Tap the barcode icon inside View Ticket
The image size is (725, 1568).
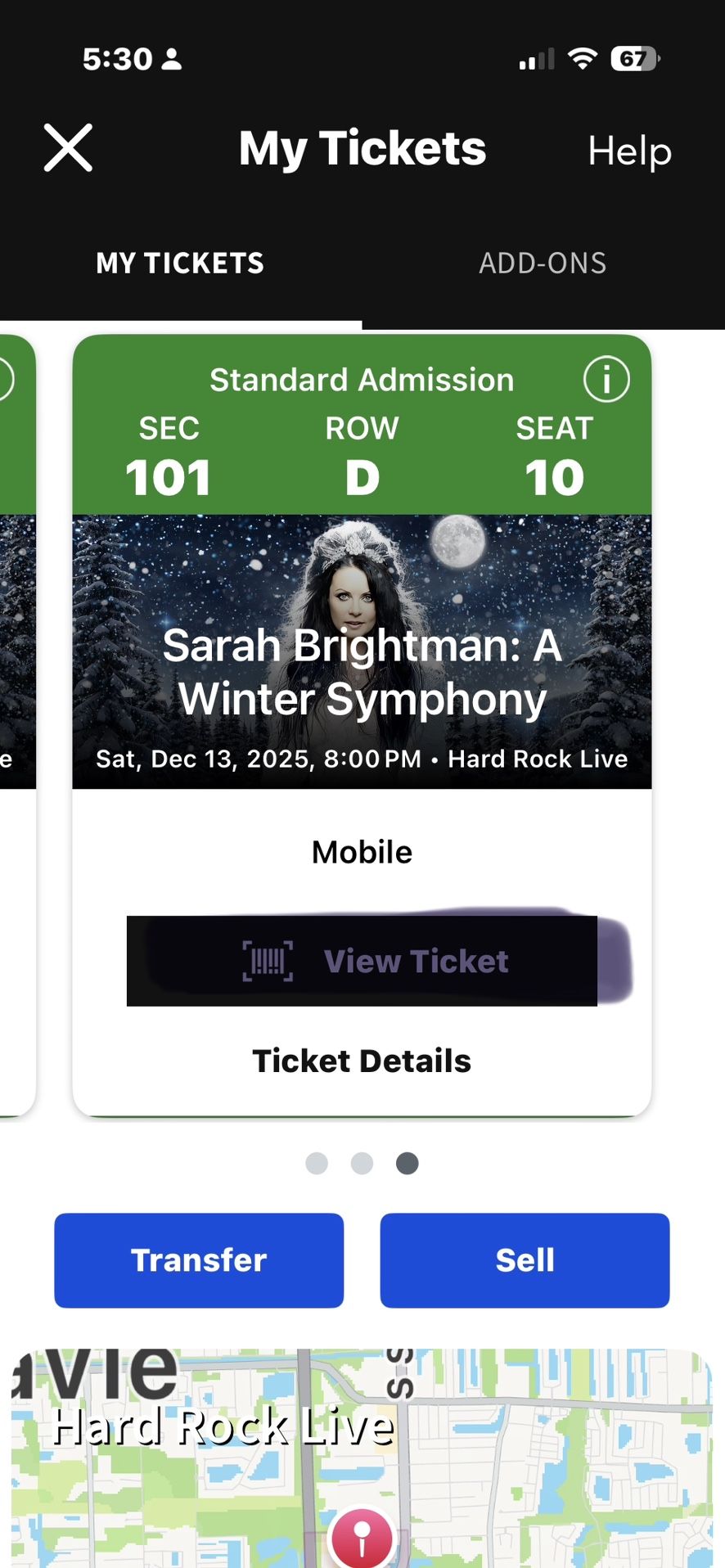click(x=268, y=962)
